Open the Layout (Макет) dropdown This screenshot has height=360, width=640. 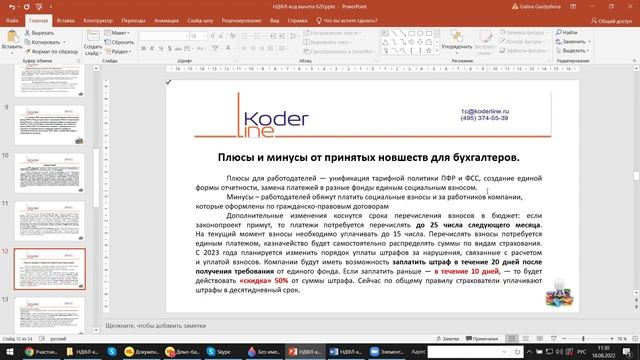coord(117,33)
